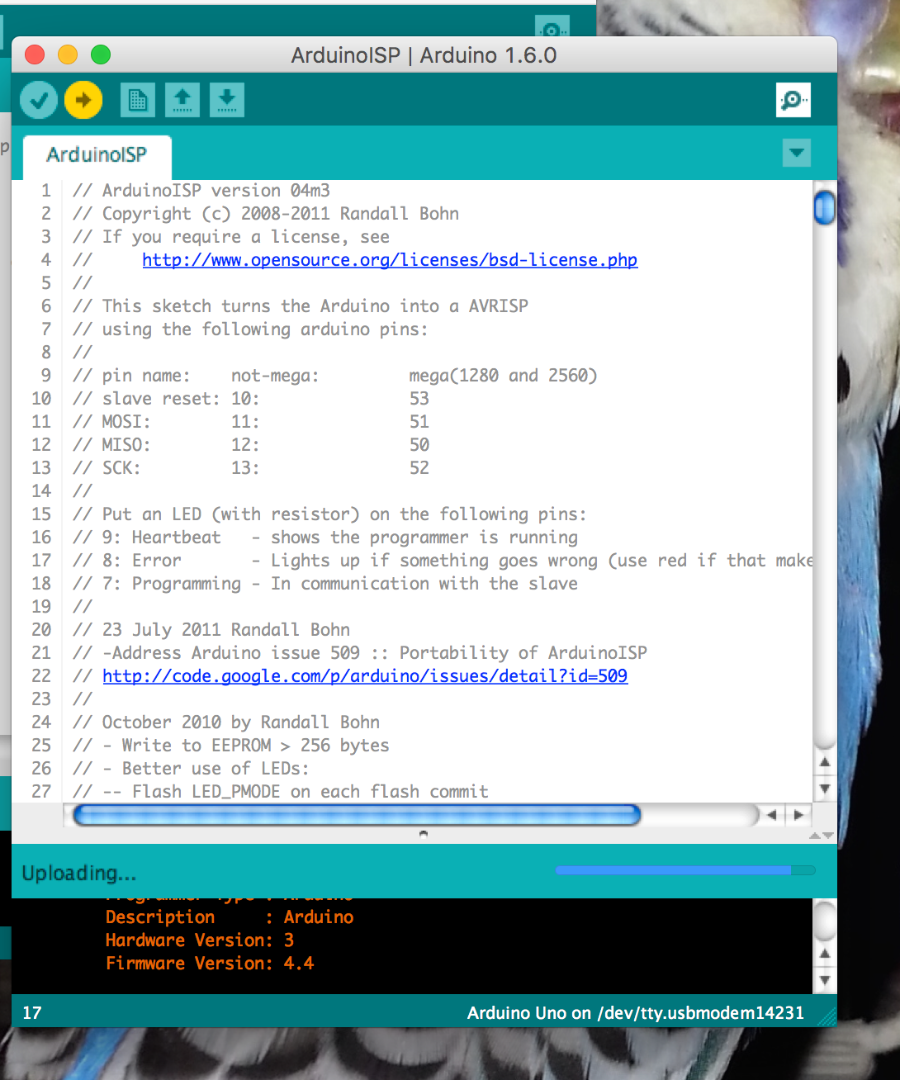Click the horizontal scrollbar left arrow

(x=771, y=815)
